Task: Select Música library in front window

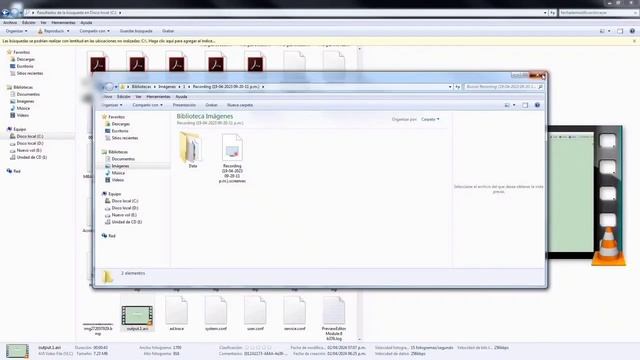Action: [x=118, y=173]
